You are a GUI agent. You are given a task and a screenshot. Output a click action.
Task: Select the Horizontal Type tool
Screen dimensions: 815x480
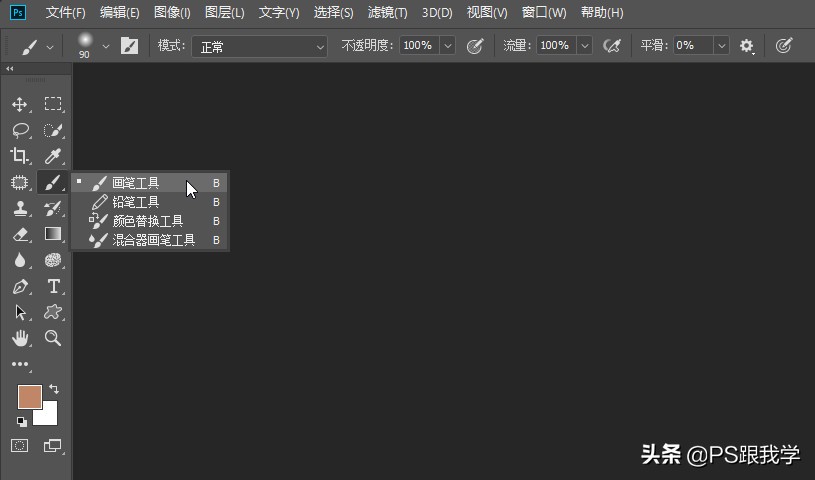pos(53,287)
